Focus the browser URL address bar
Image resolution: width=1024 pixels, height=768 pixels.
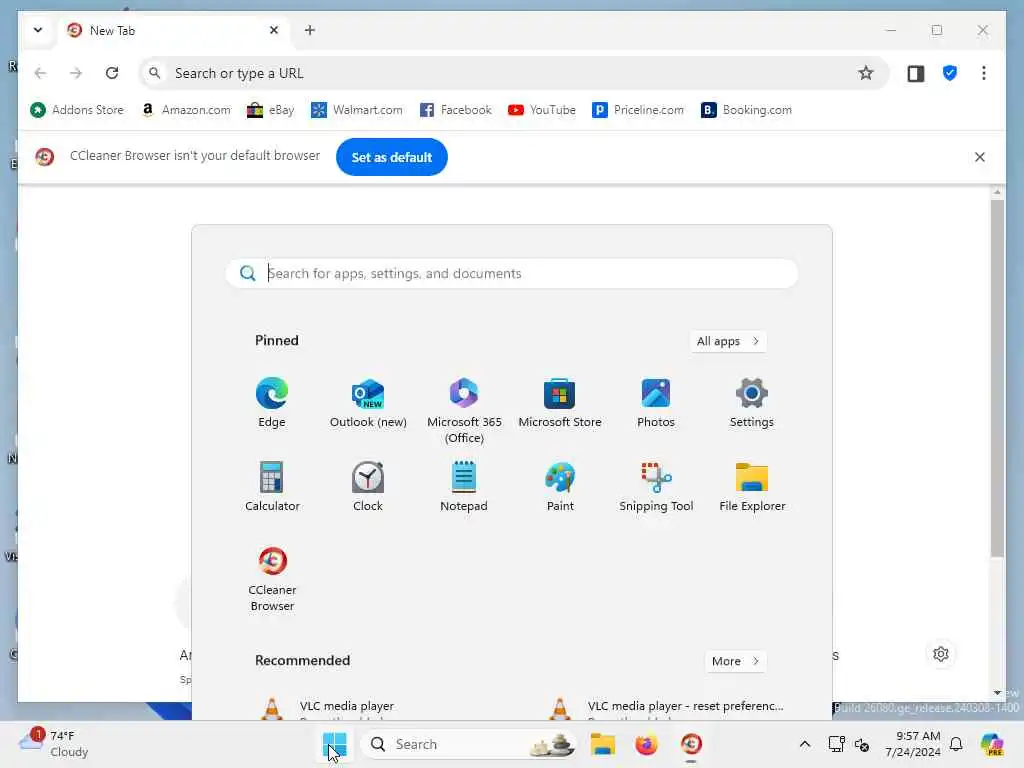click(513, 73)
